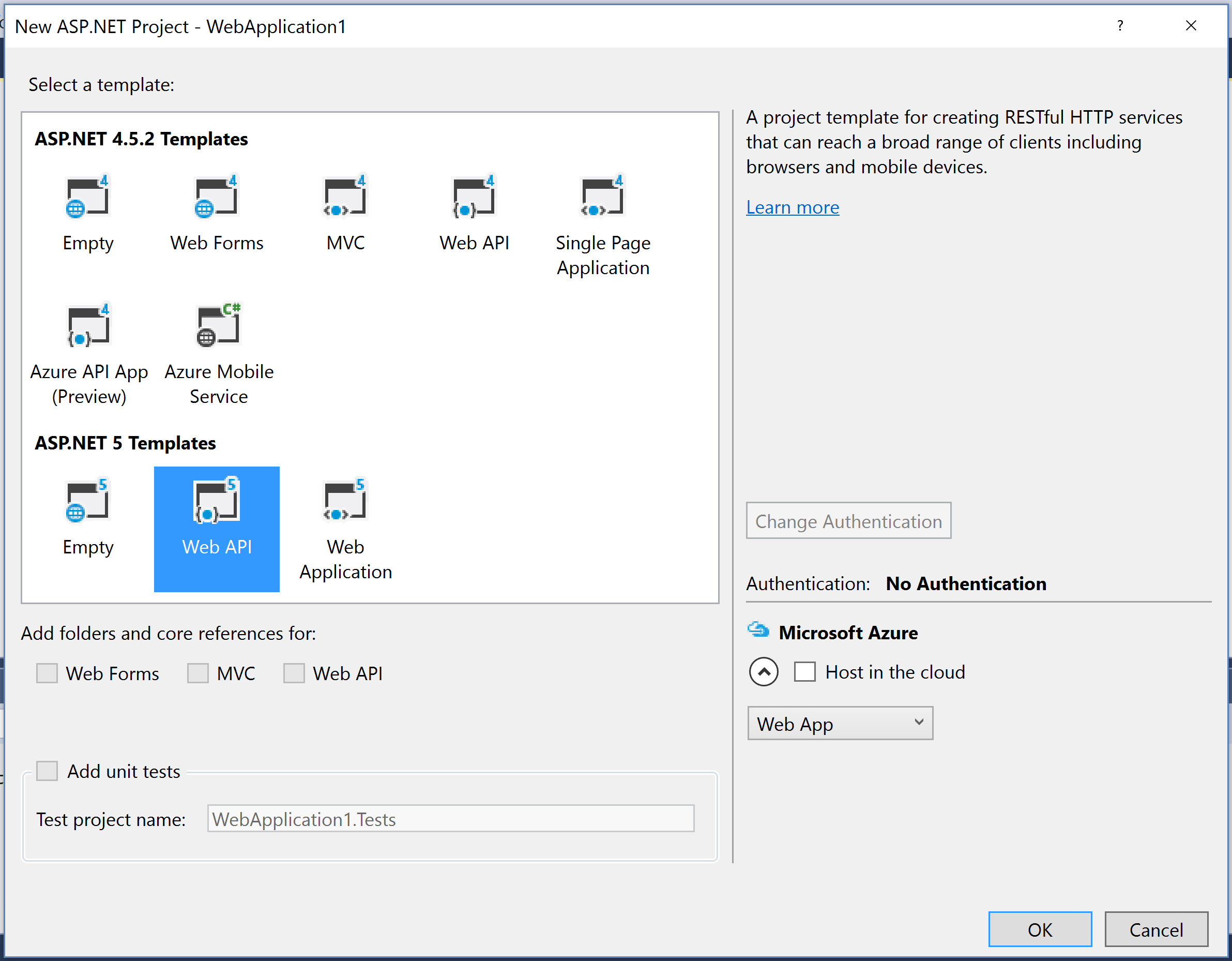
Task: Pick the Azure Mobile Service template icon
Action: 218,325
